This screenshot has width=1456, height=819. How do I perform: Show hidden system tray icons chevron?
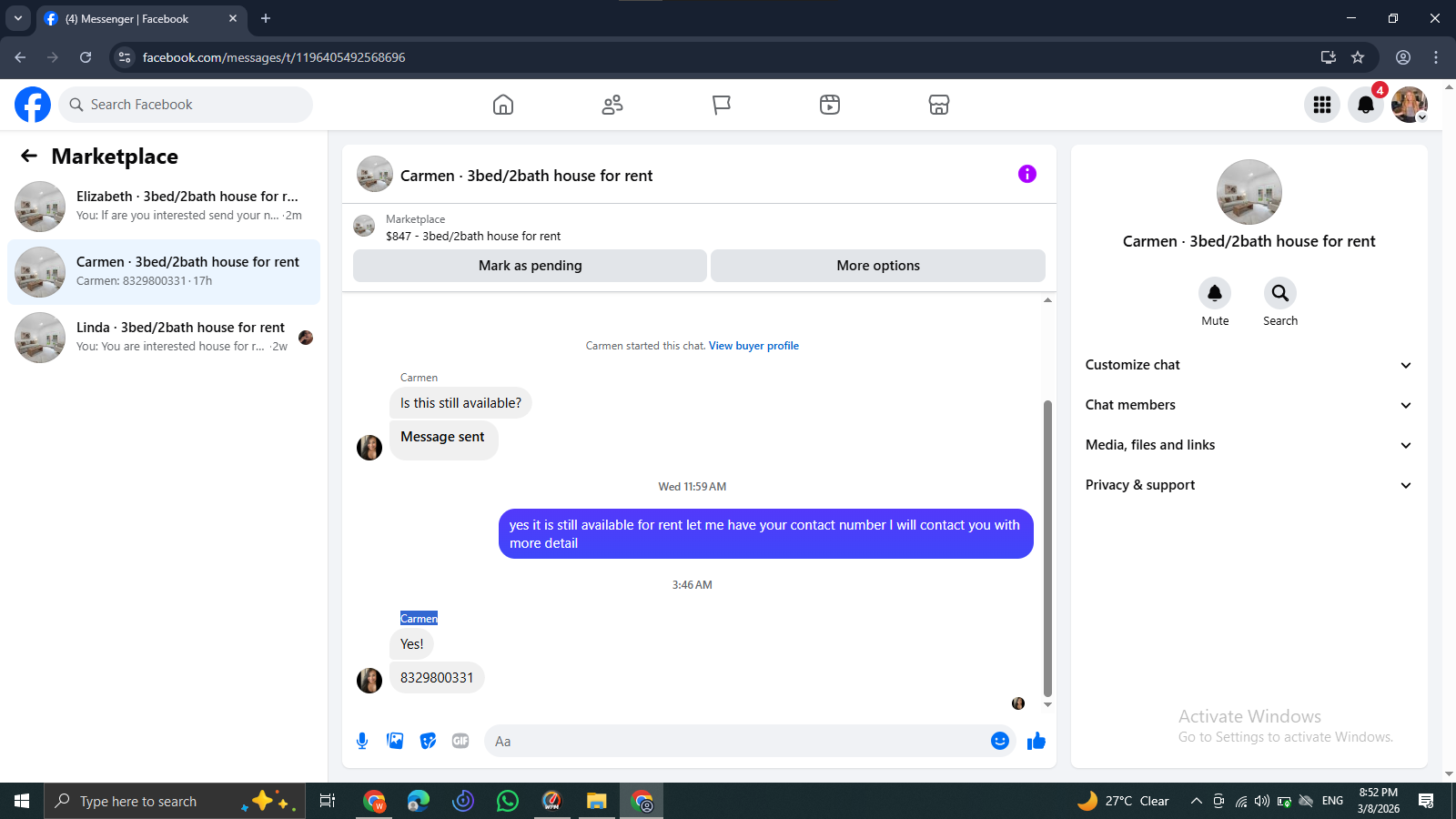click(1197, 801)
